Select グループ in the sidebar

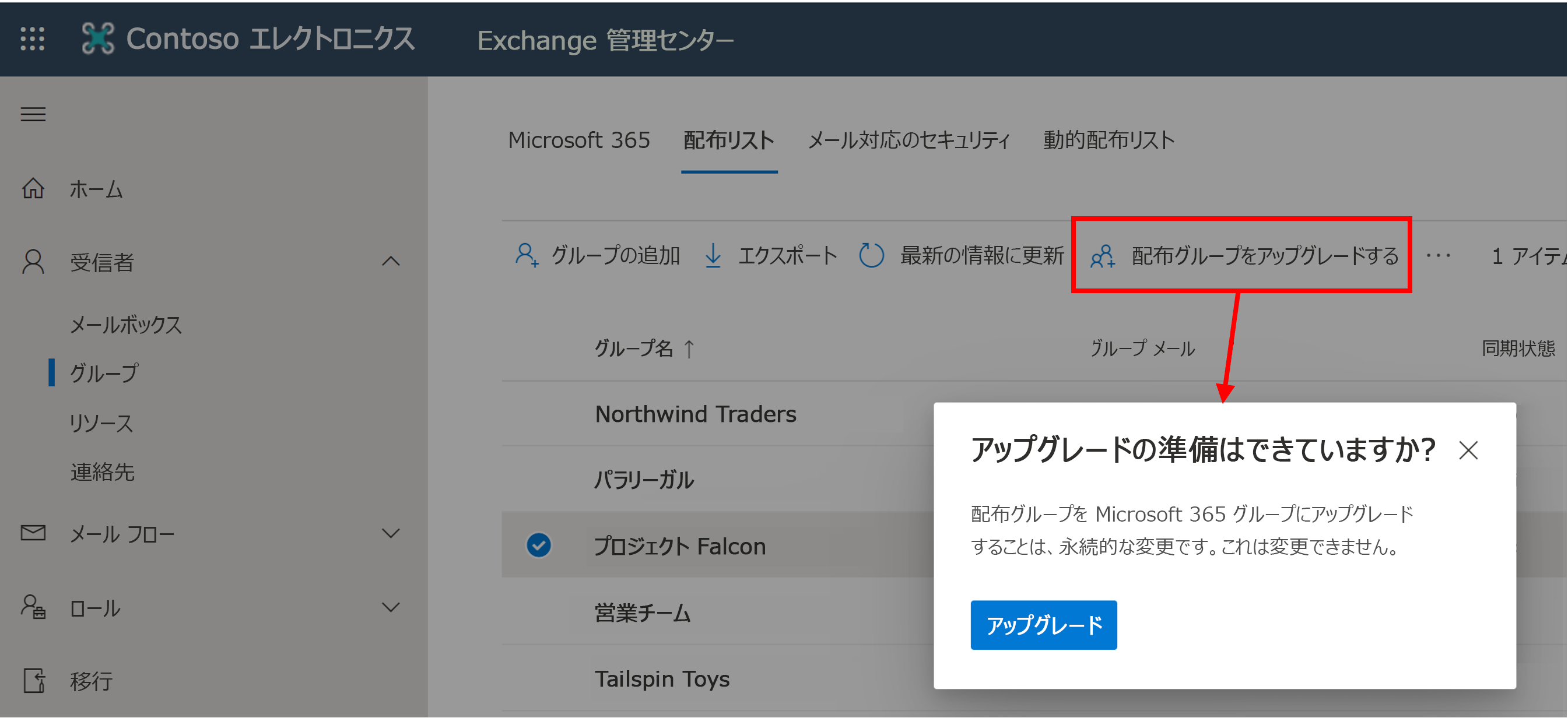point(104,373)
